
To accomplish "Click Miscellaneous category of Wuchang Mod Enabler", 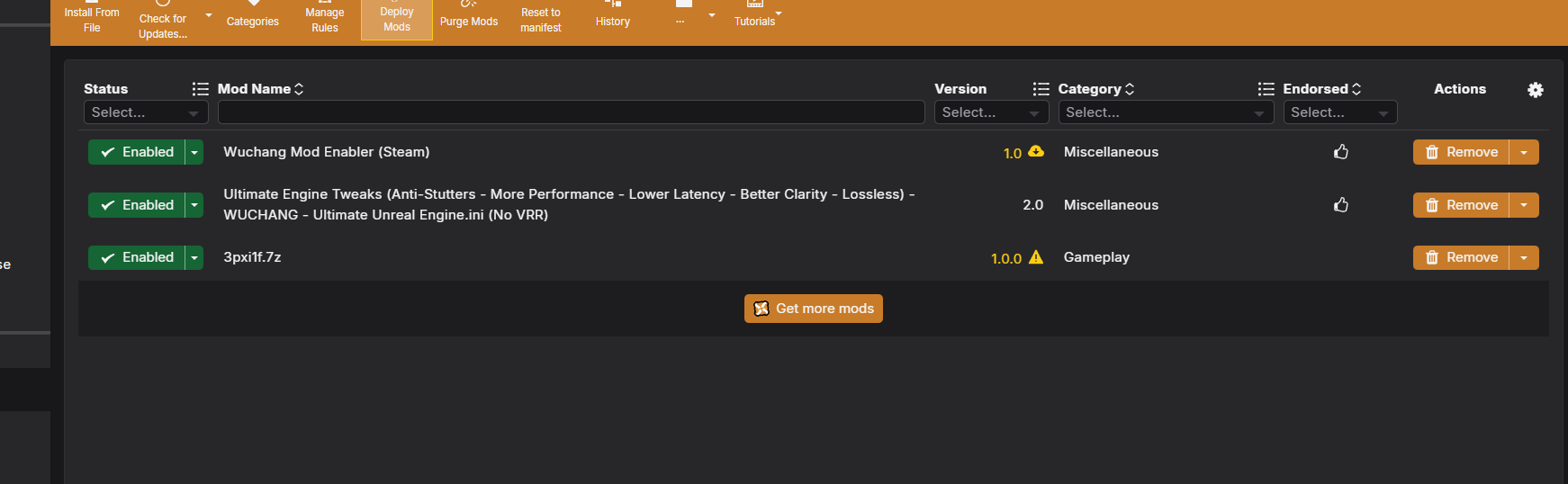I will [1111, 152].
